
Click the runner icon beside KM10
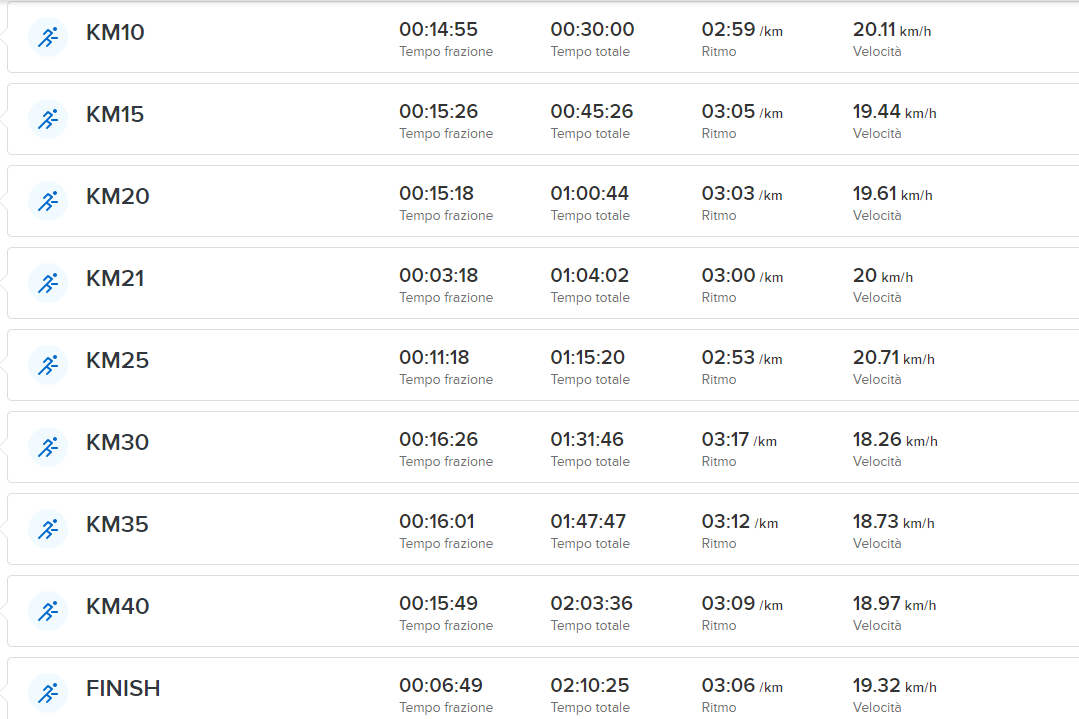point(48,37)
